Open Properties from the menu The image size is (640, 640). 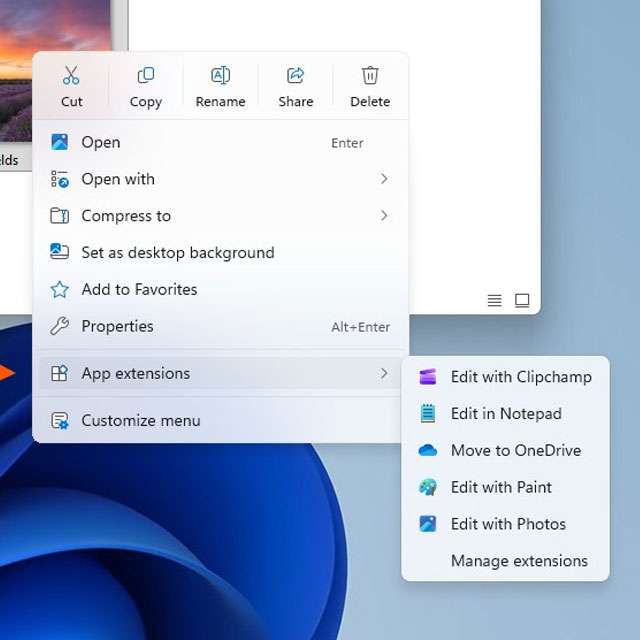220,326
